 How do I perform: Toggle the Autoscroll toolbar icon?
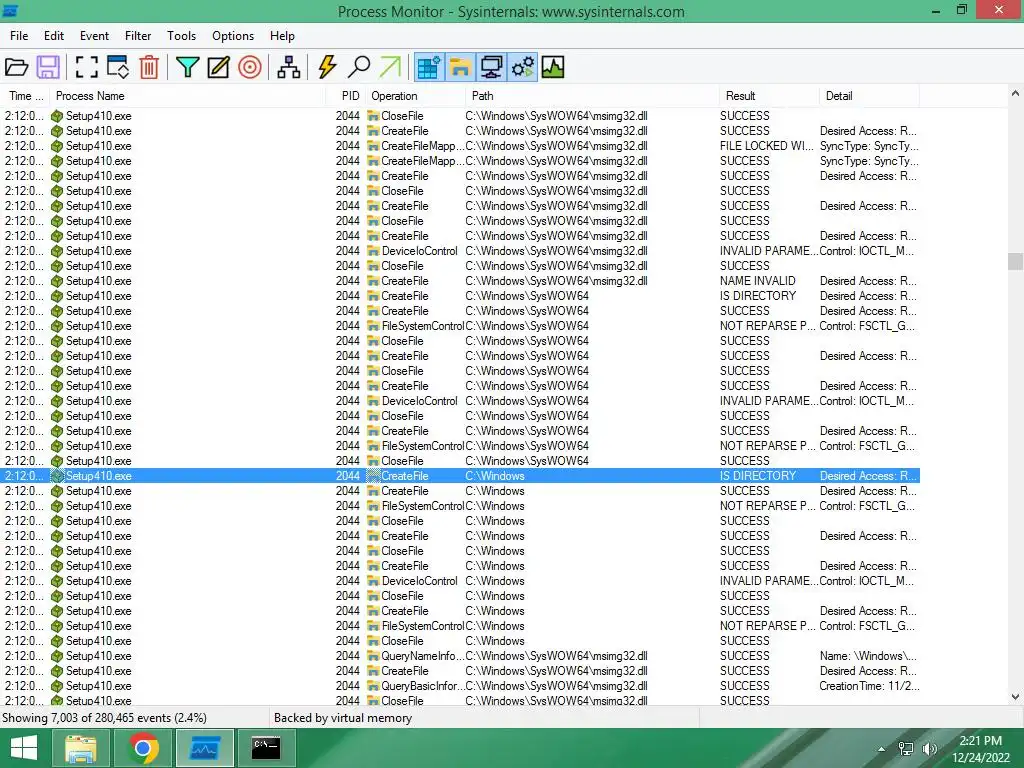[118, 67]
